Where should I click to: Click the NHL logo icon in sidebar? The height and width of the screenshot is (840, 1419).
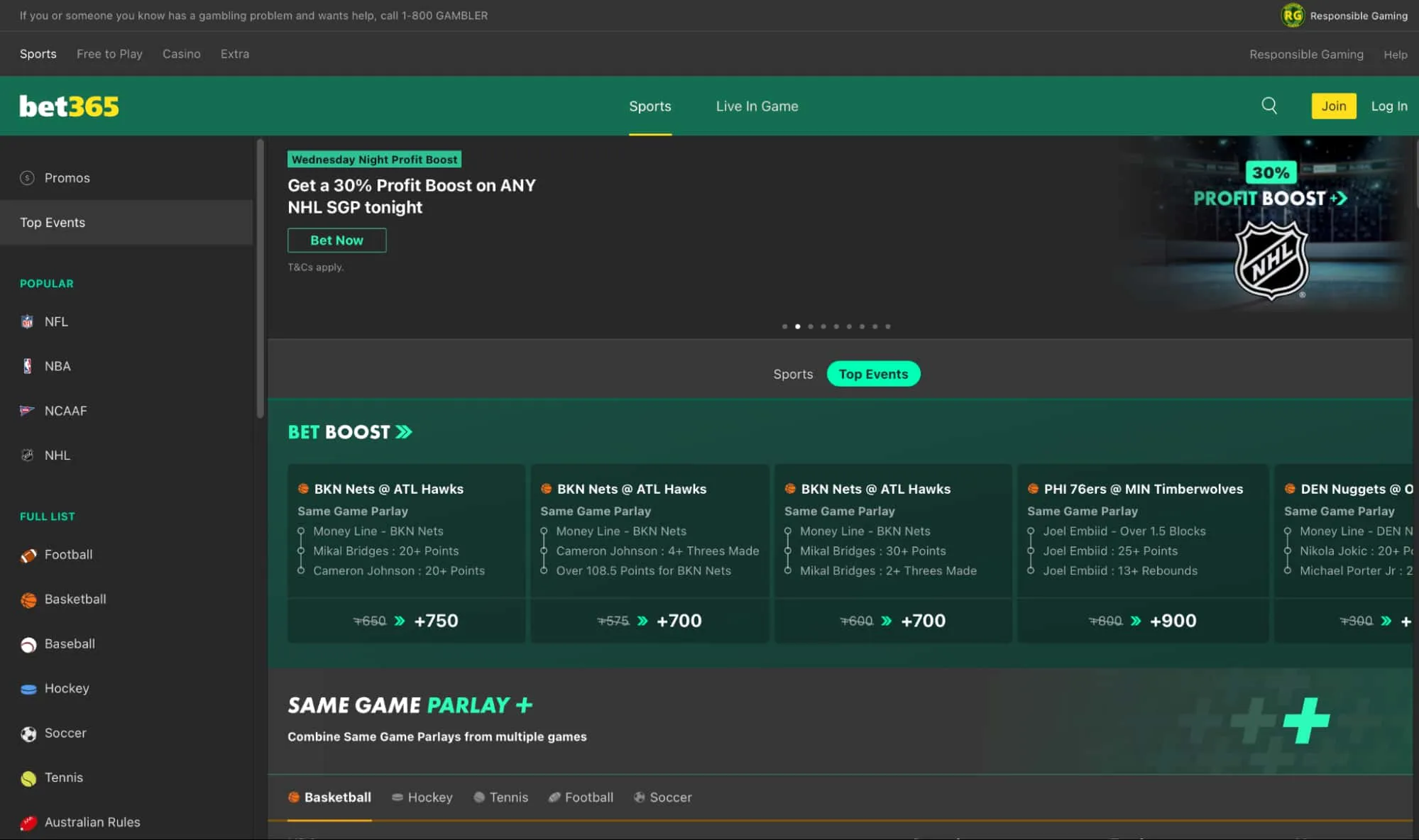[27, 455]
